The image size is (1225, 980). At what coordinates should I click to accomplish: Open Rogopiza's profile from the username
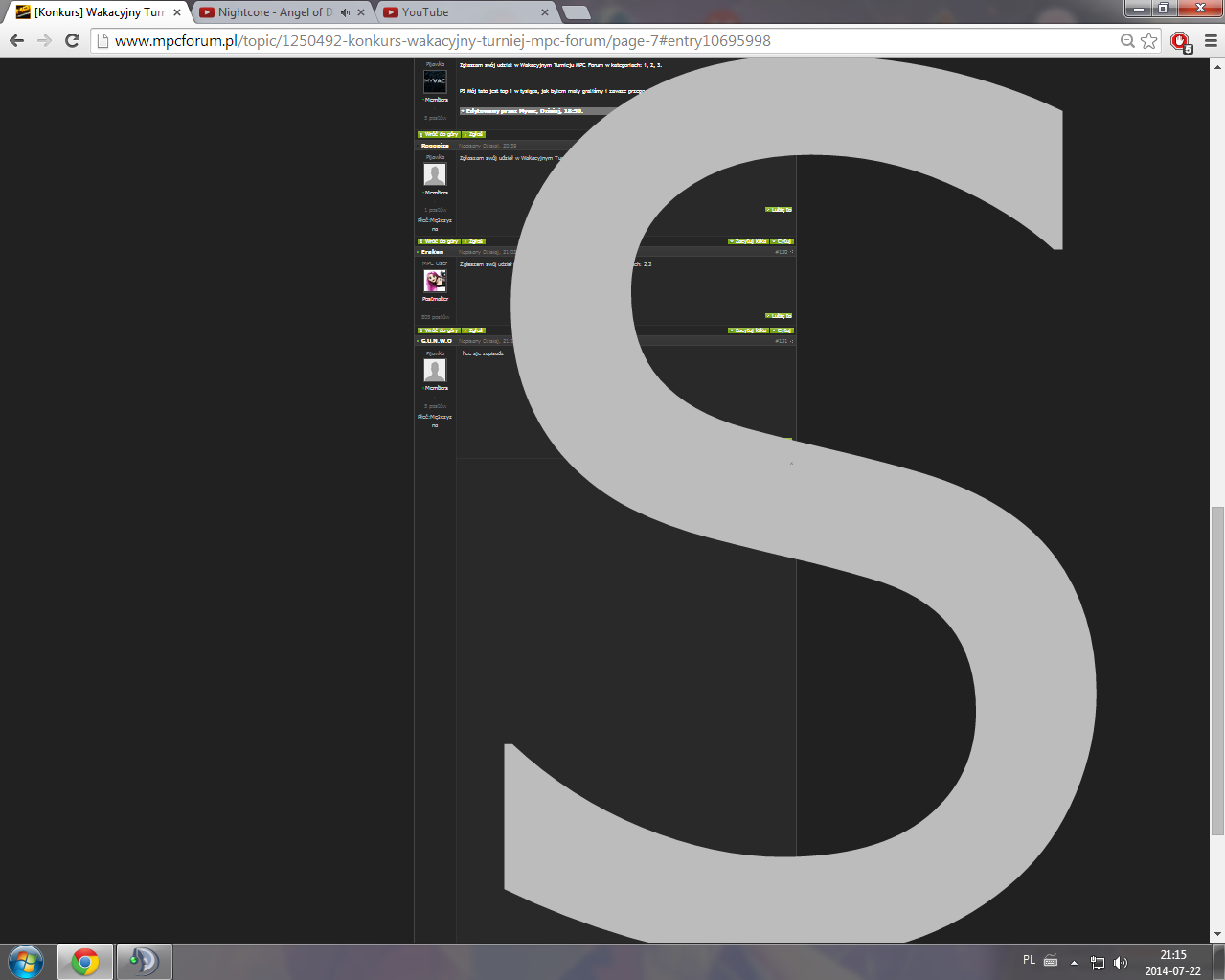coord(435,146)
